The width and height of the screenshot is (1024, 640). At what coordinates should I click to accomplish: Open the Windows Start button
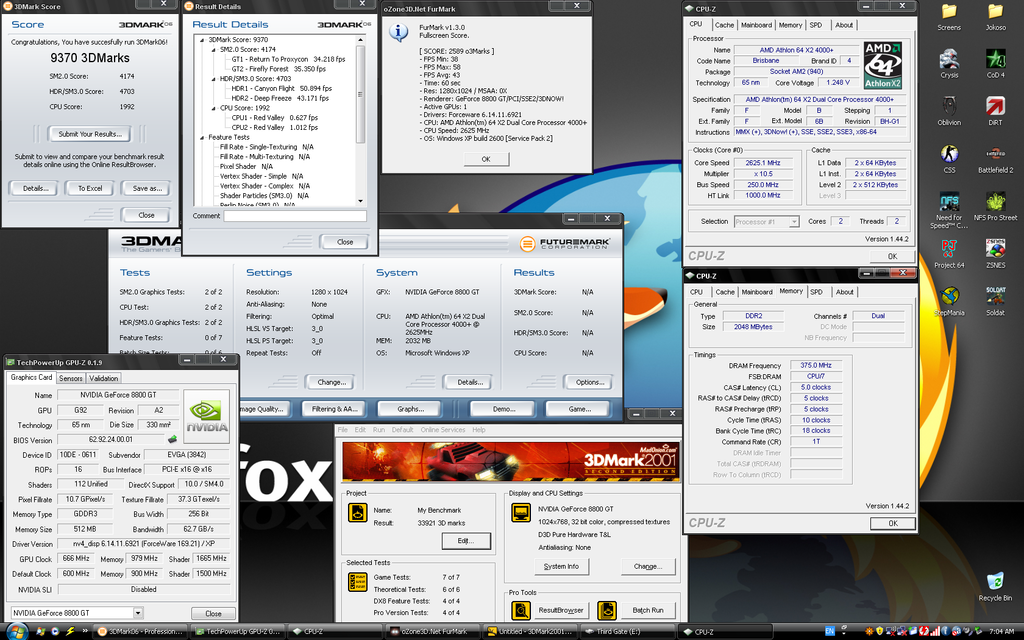16,631
